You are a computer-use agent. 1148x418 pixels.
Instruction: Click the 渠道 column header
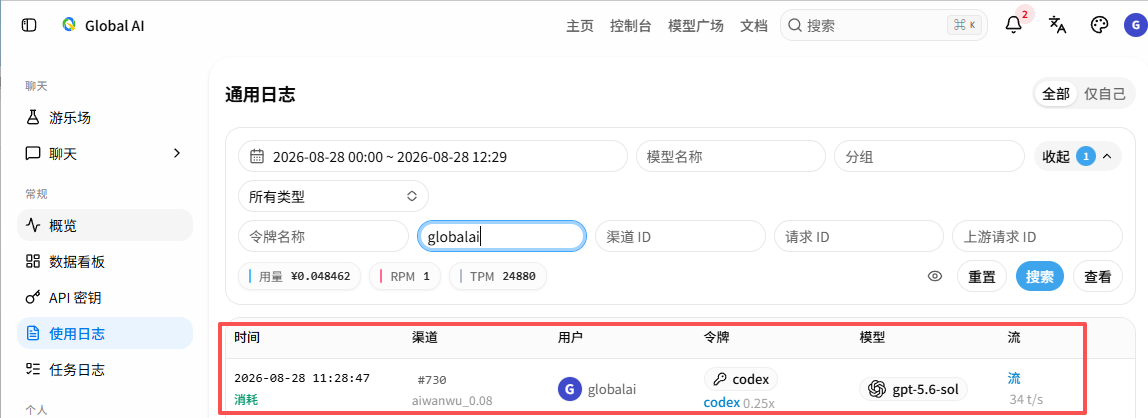pos(425,337)
